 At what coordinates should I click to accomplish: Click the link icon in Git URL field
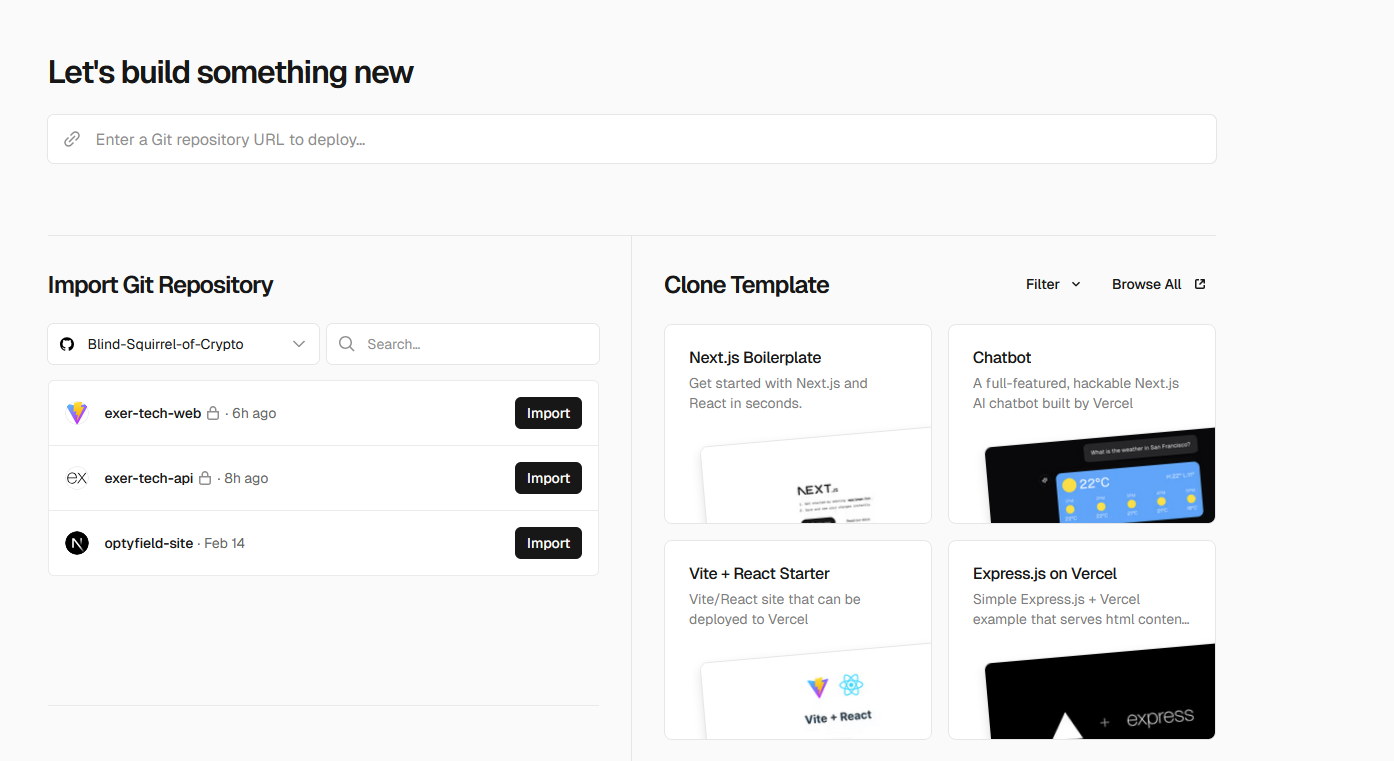pos(72,139)
